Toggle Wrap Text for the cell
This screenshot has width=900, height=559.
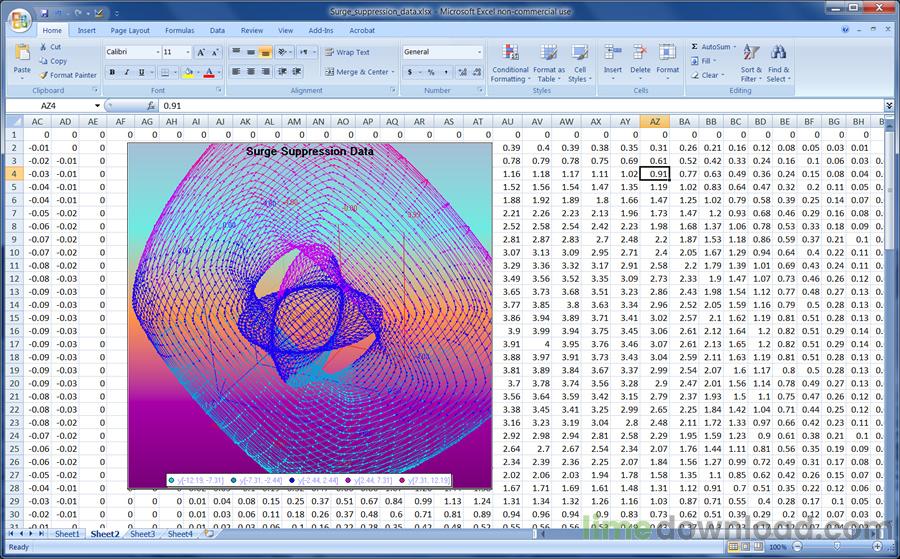pyautogui.click(x=347, y=52)
